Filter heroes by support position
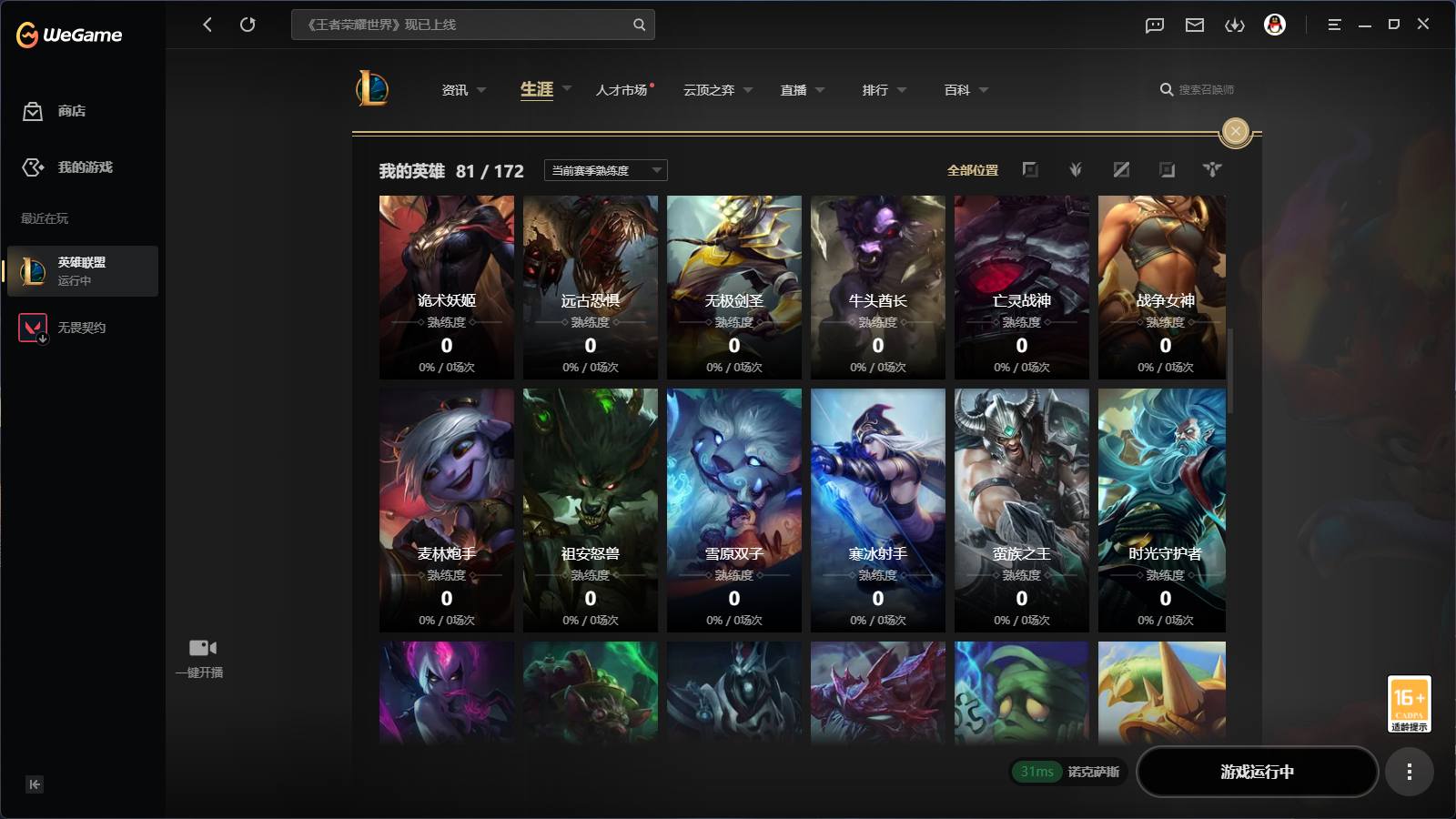The height and width of the screenshot is (819, 1456). pos(1212,169)
